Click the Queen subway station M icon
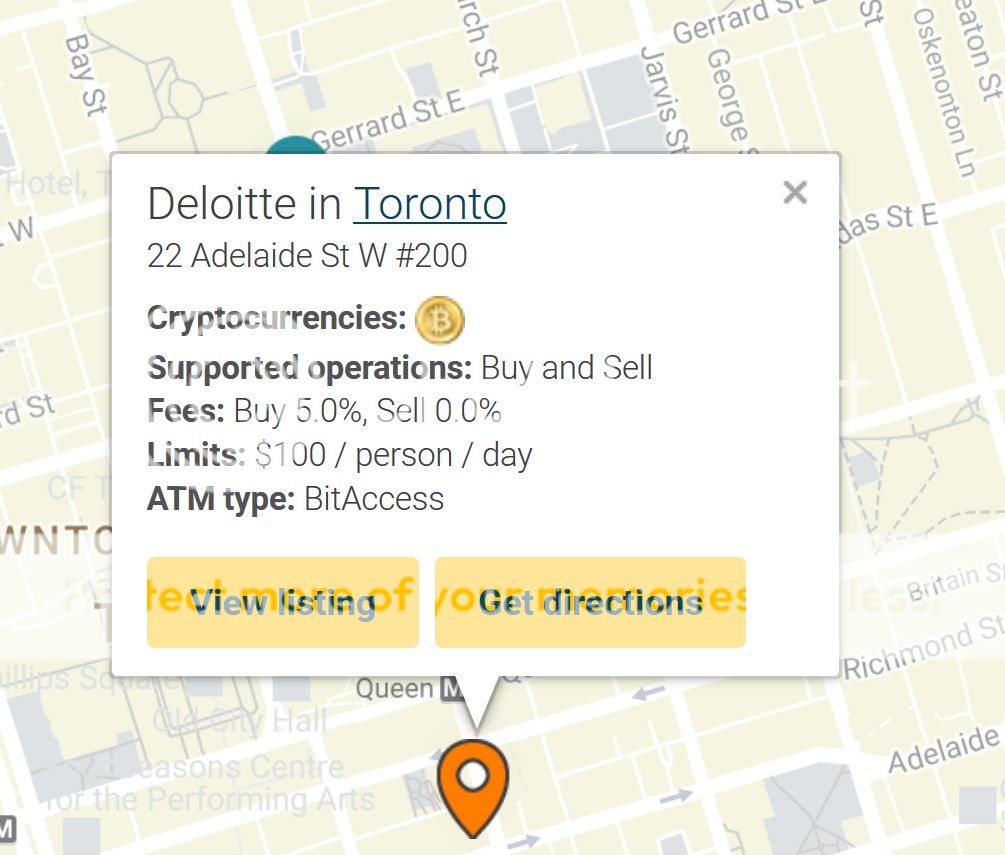This screenshot has height=855, width=1005. click(452, 689)
